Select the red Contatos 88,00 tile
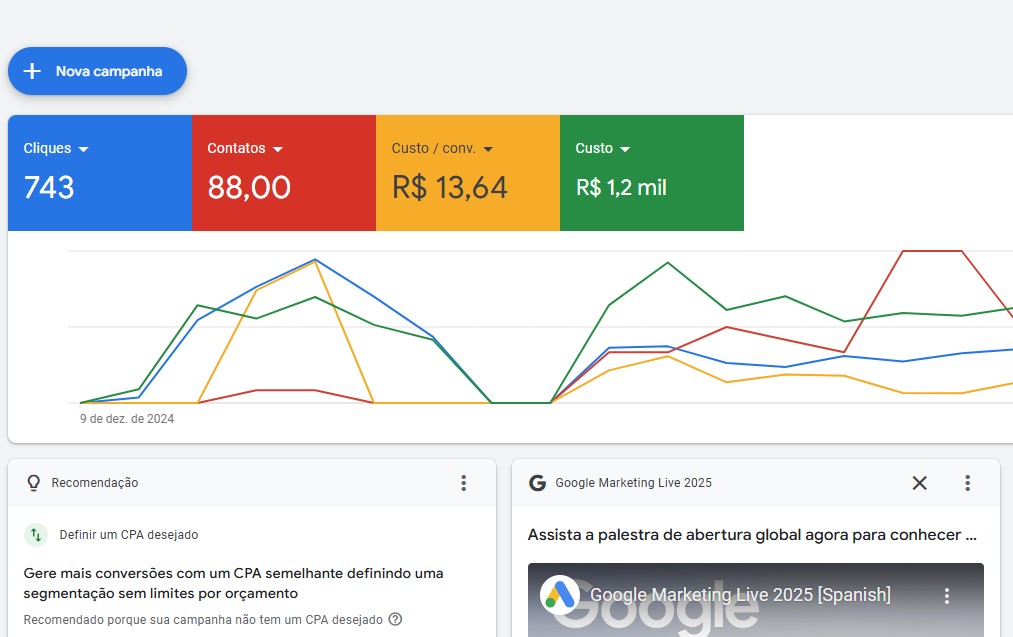This screenshot has width=1013, height=637. (x=284, y=172)
